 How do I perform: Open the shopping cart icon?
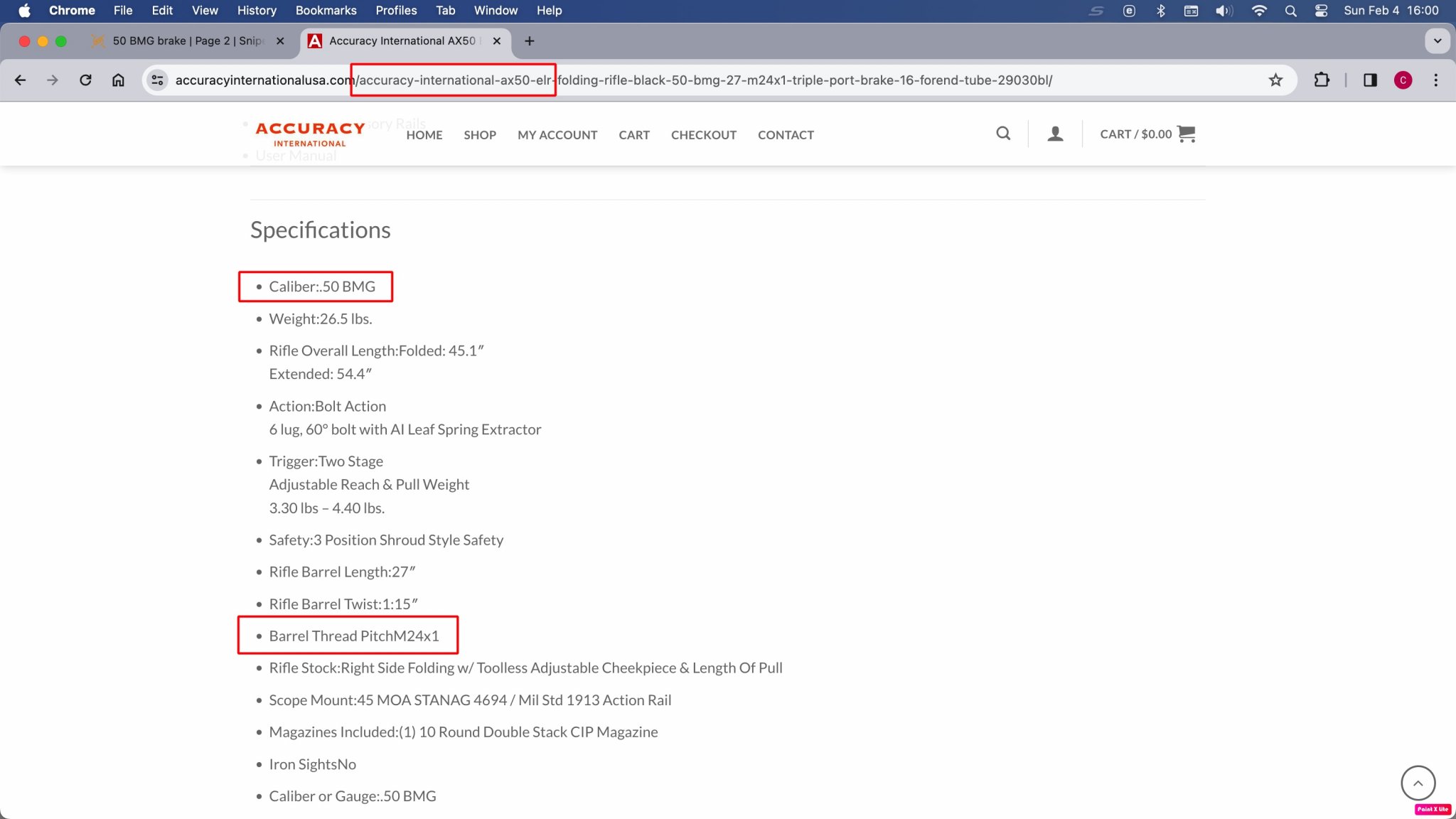click(1187, 134)
